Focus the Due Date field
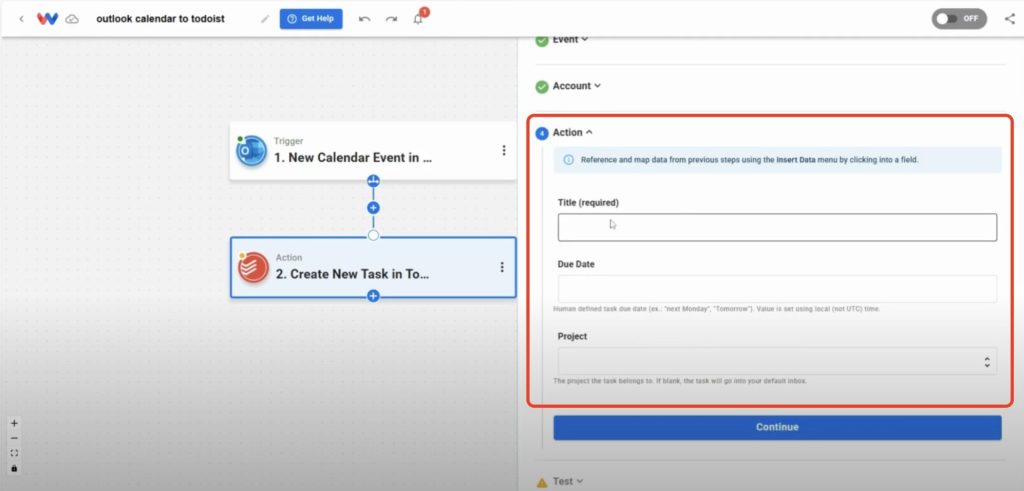1024x491 pixels. (777, 289)
